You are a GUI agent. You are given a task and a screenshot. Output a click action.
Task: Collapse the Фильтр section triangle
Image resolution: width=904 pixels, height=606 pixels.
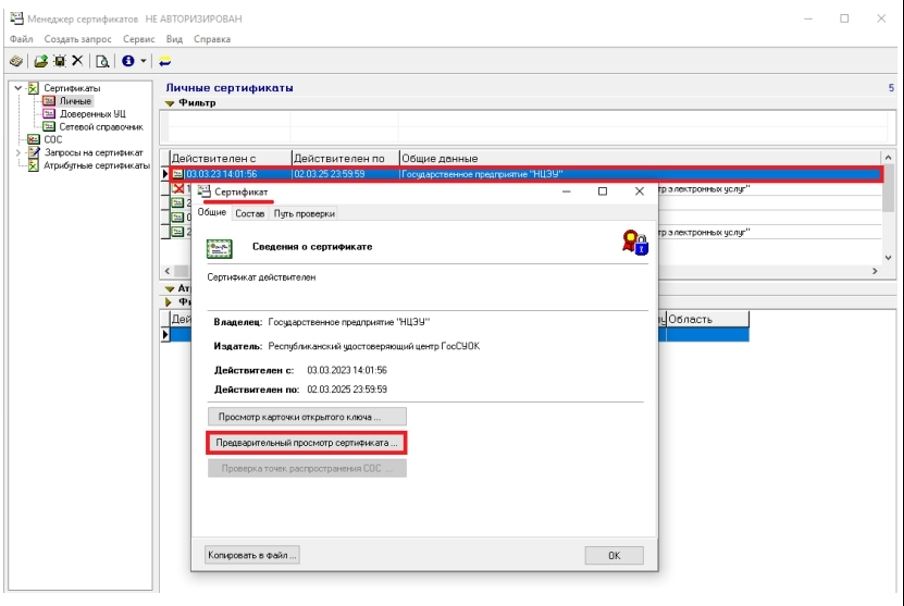point(170,103)
